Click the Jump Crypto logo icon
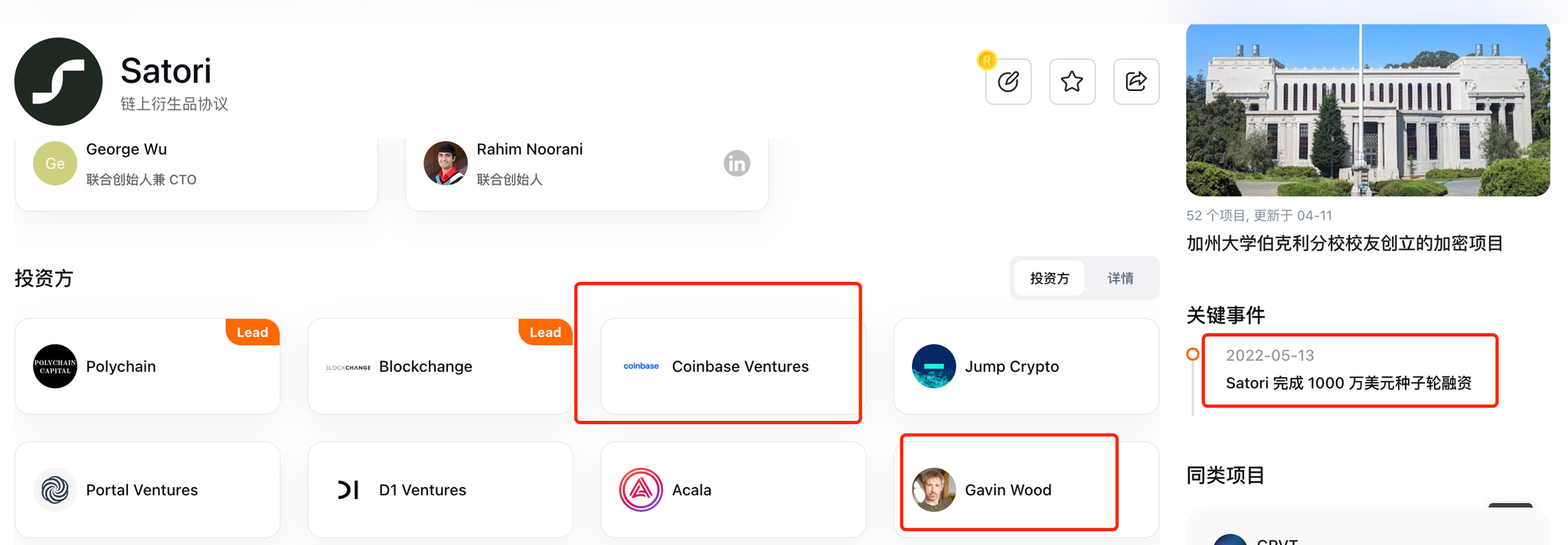 (933, 367)
